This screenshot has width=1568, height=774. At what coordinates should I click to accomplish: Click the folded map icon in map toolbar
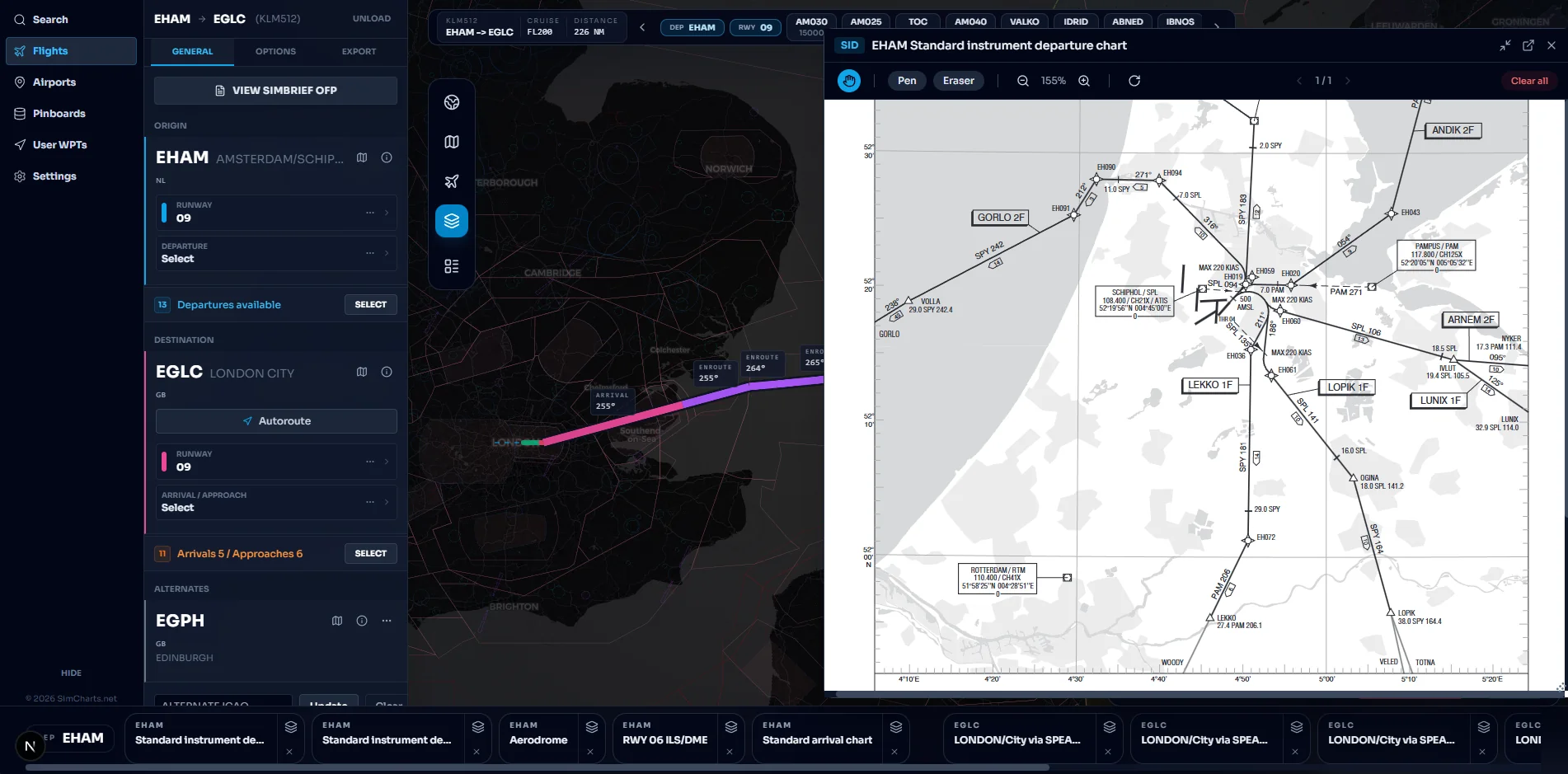452,142
